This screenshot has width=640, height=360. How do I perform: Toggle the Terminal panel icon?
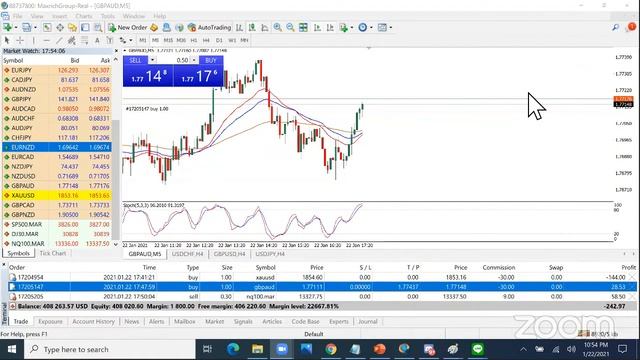(x=85, y=27)
